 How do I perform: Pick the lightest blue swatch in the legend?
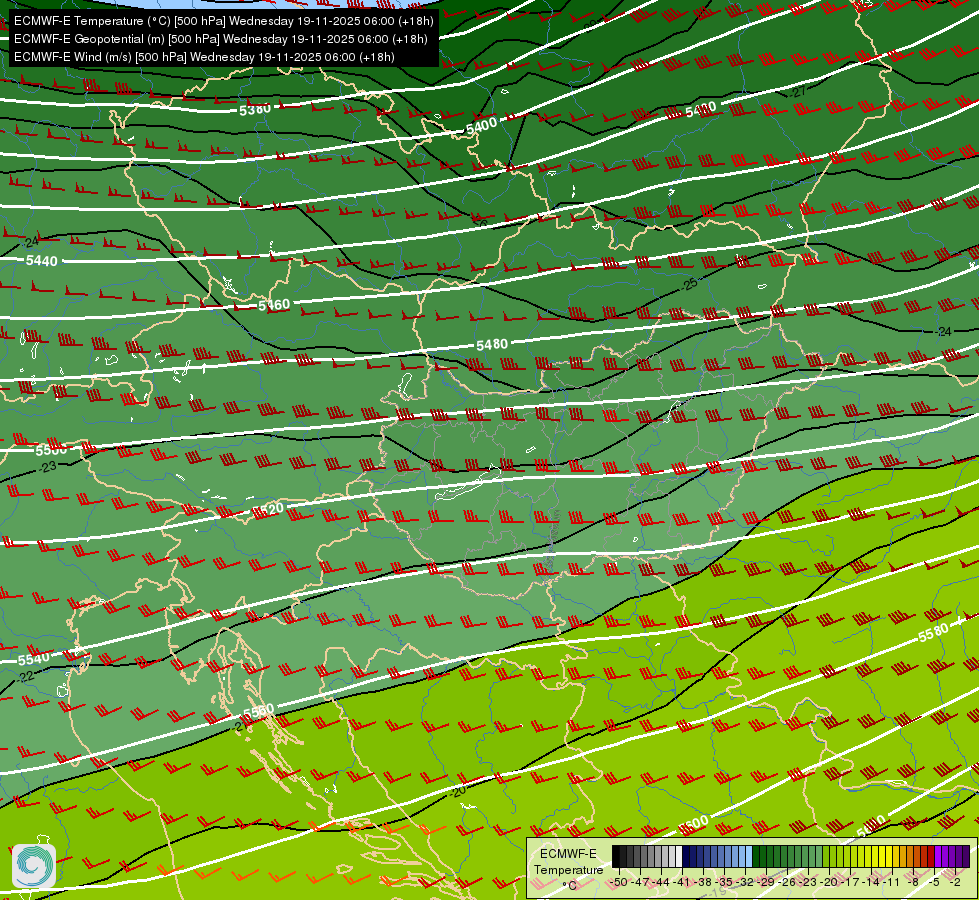749,856
